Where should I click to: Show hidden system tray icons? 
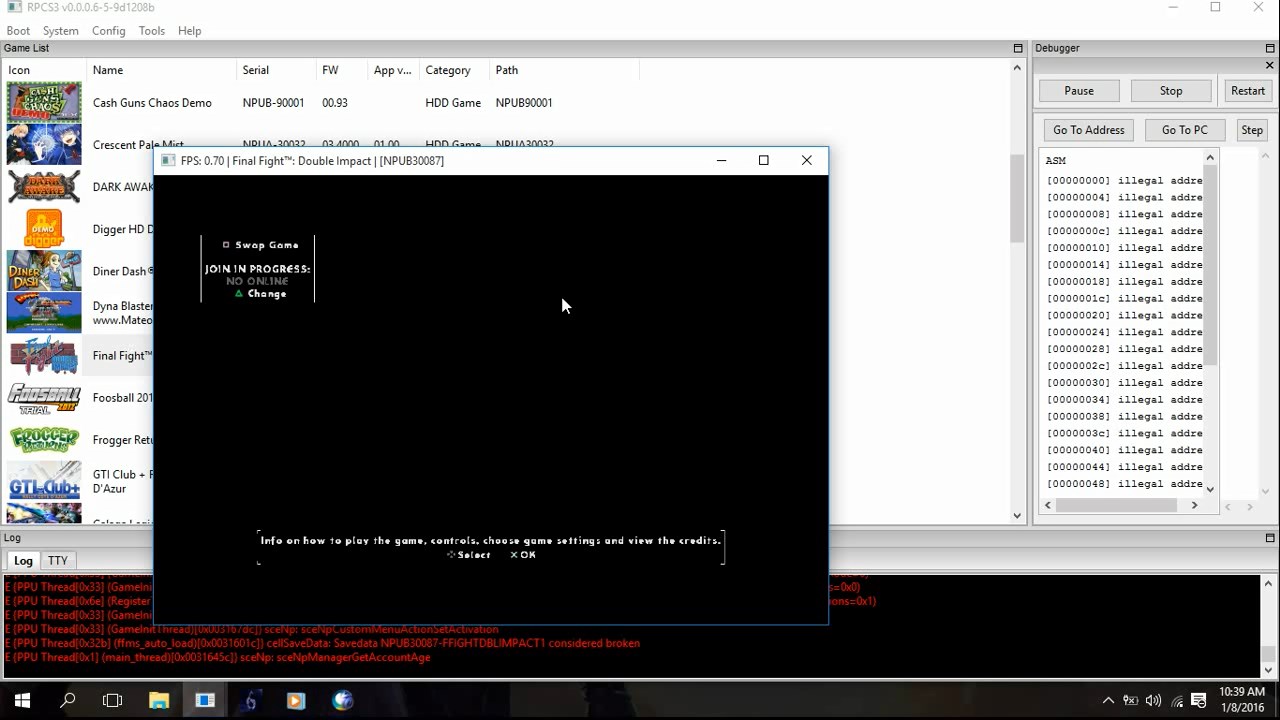(x=1108, y=700)
